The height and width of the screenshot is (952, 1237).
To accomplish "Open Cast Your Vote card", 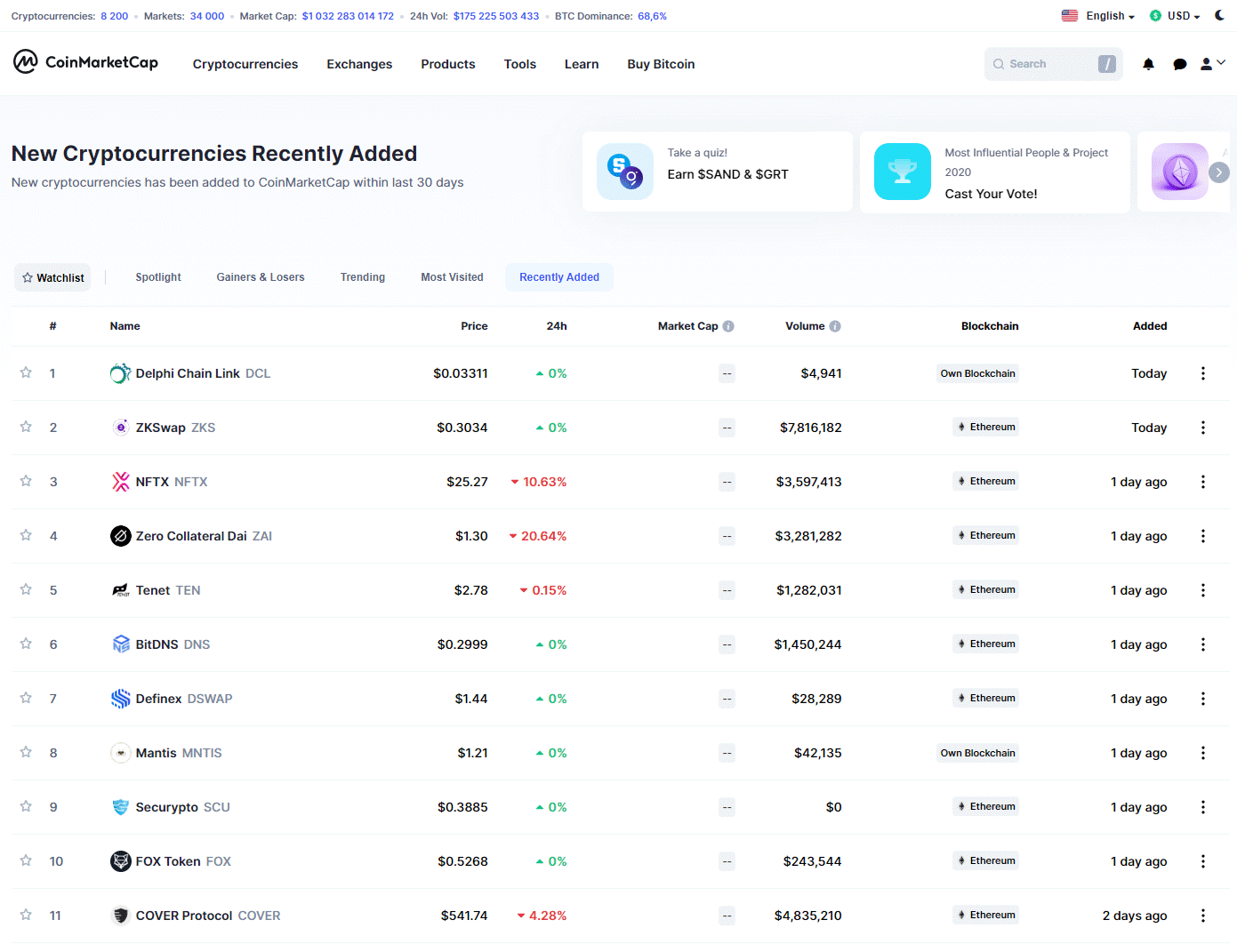I will [x=994, y=172].
